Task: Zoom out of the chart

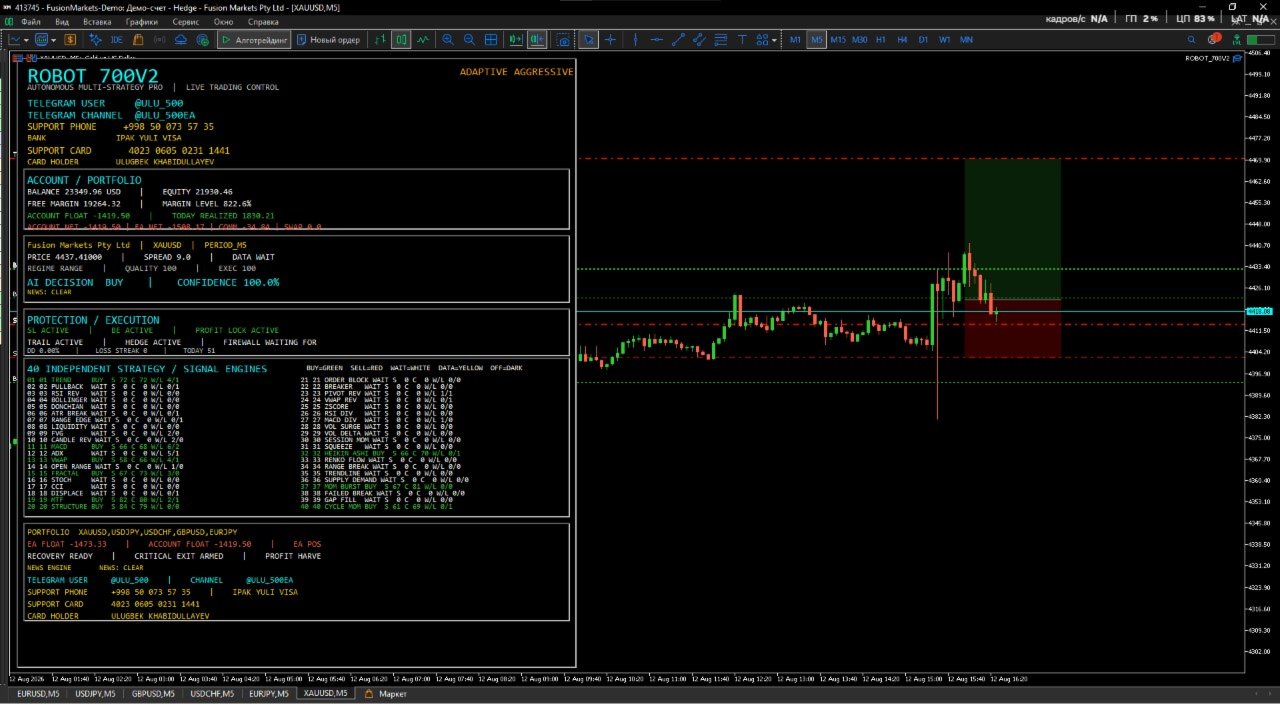Action: 469,40
